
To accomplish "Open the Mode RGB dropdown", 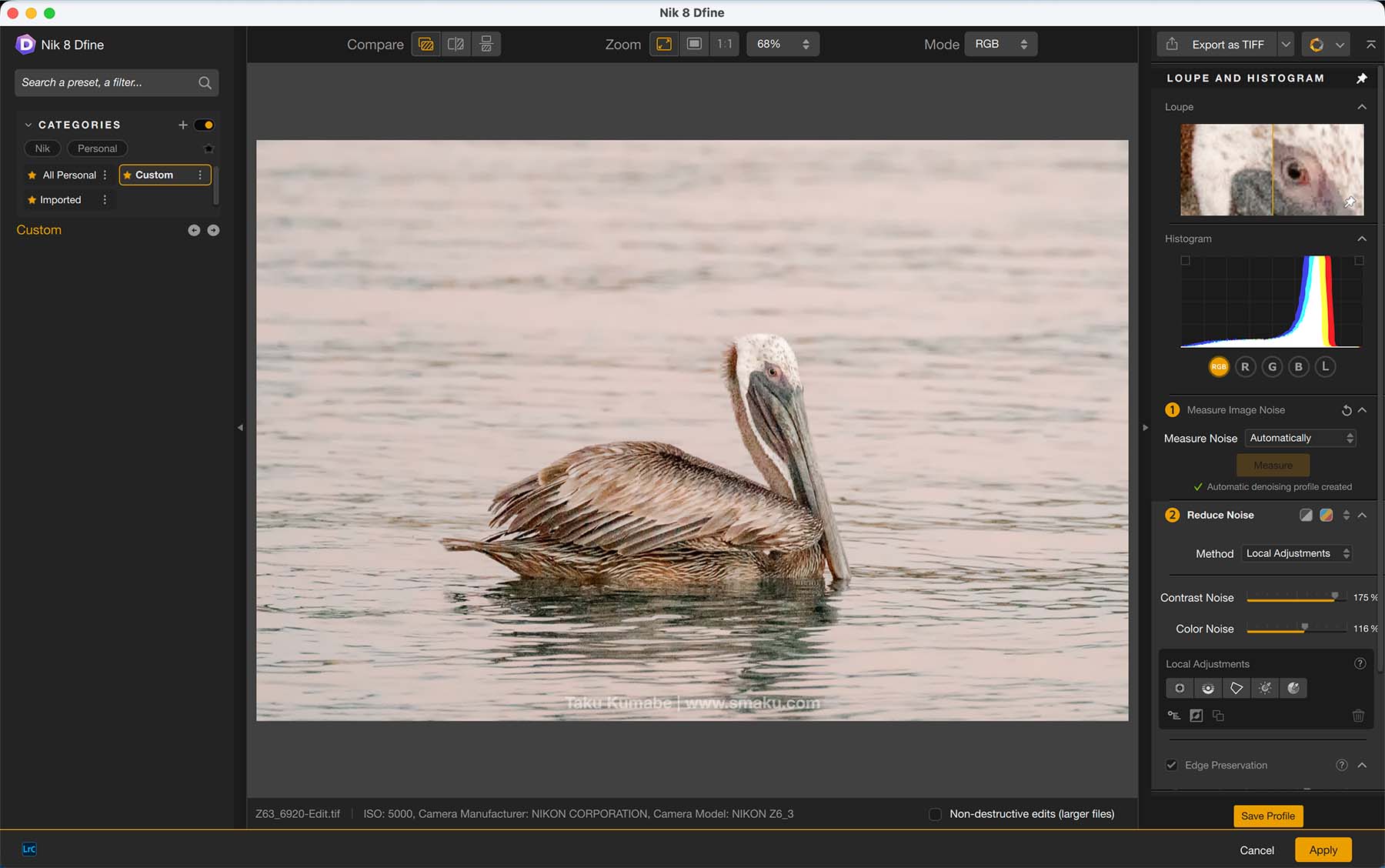I will (x=1000, y=45).
